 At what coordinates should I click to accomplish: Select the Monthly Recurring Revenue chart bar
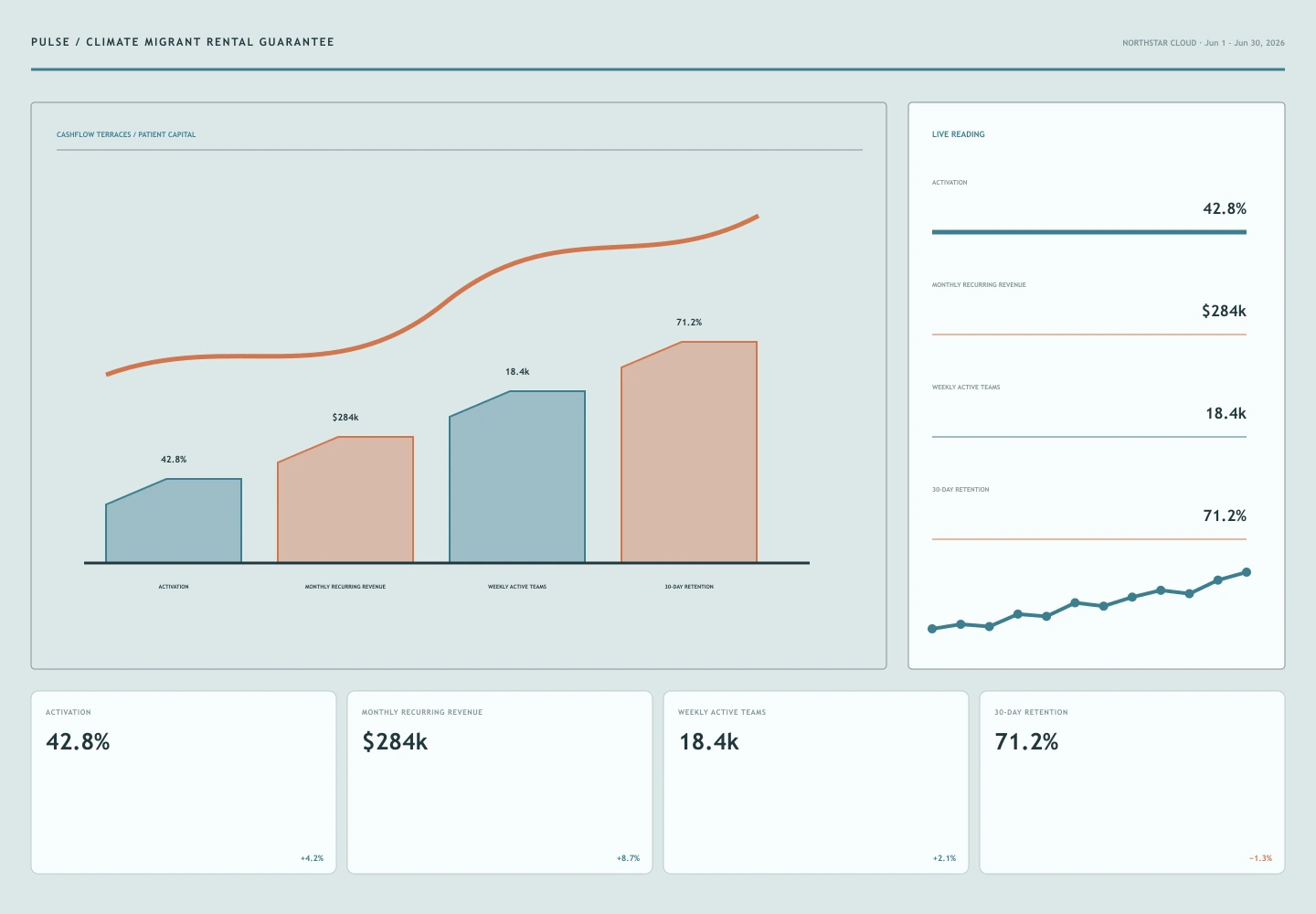(x=345, y=500)
